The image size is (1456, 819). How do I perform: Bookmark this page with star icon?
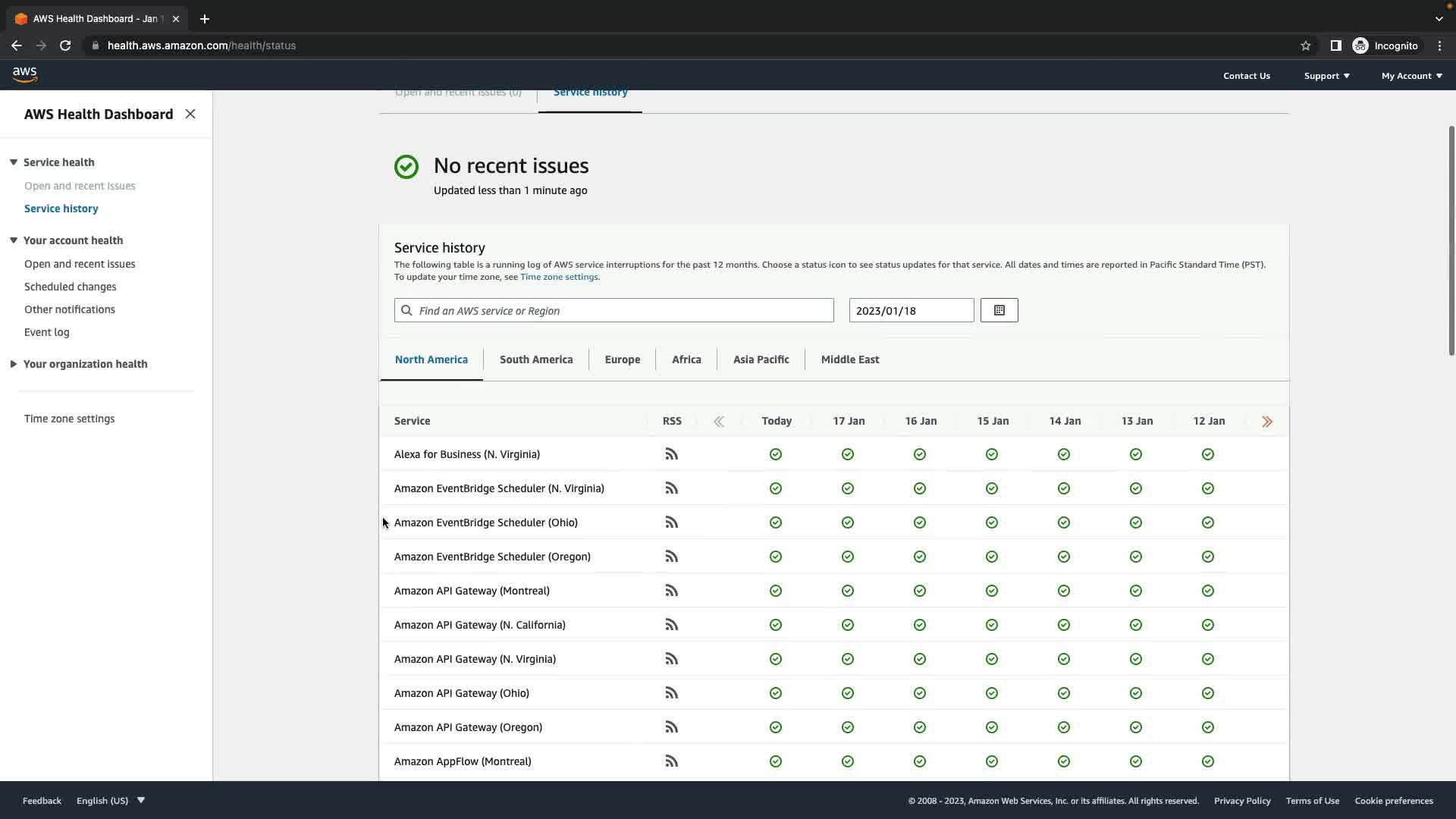1305,45
